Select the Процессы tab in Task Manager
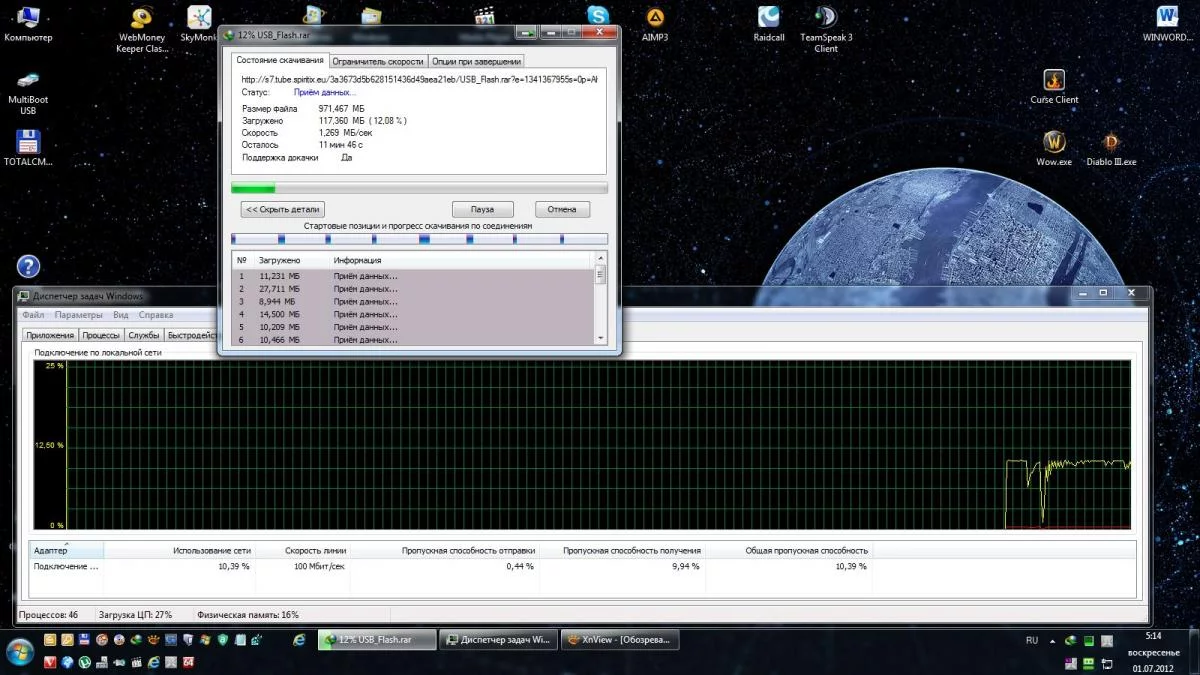This screenshot has height=675, width=1200. tap(101, 335)
